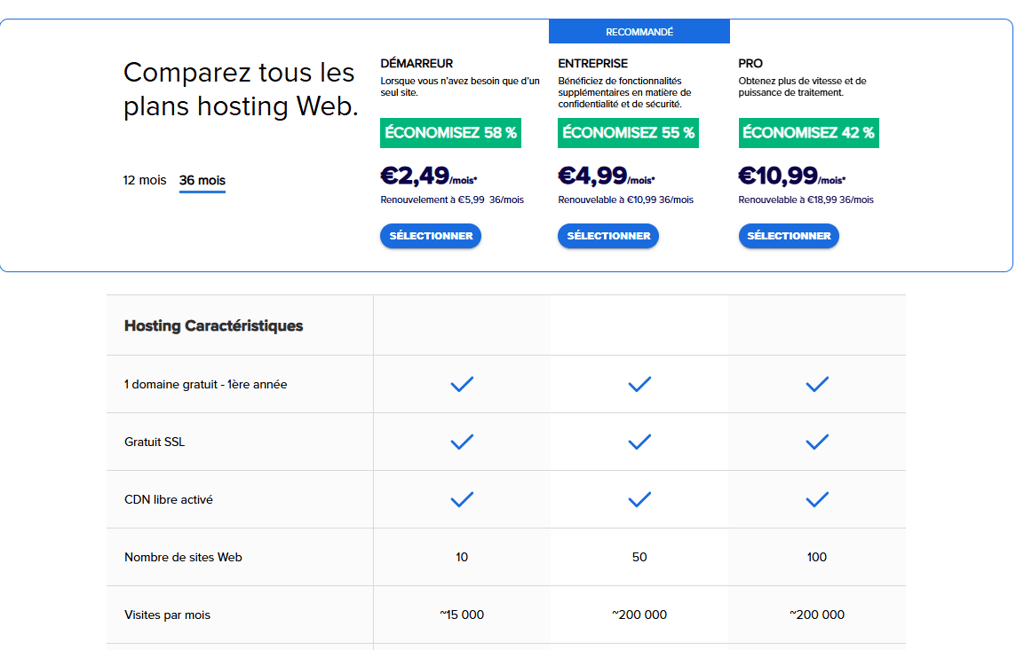
Task: Click the Démarreur plan heading
Action: point(417,63)
